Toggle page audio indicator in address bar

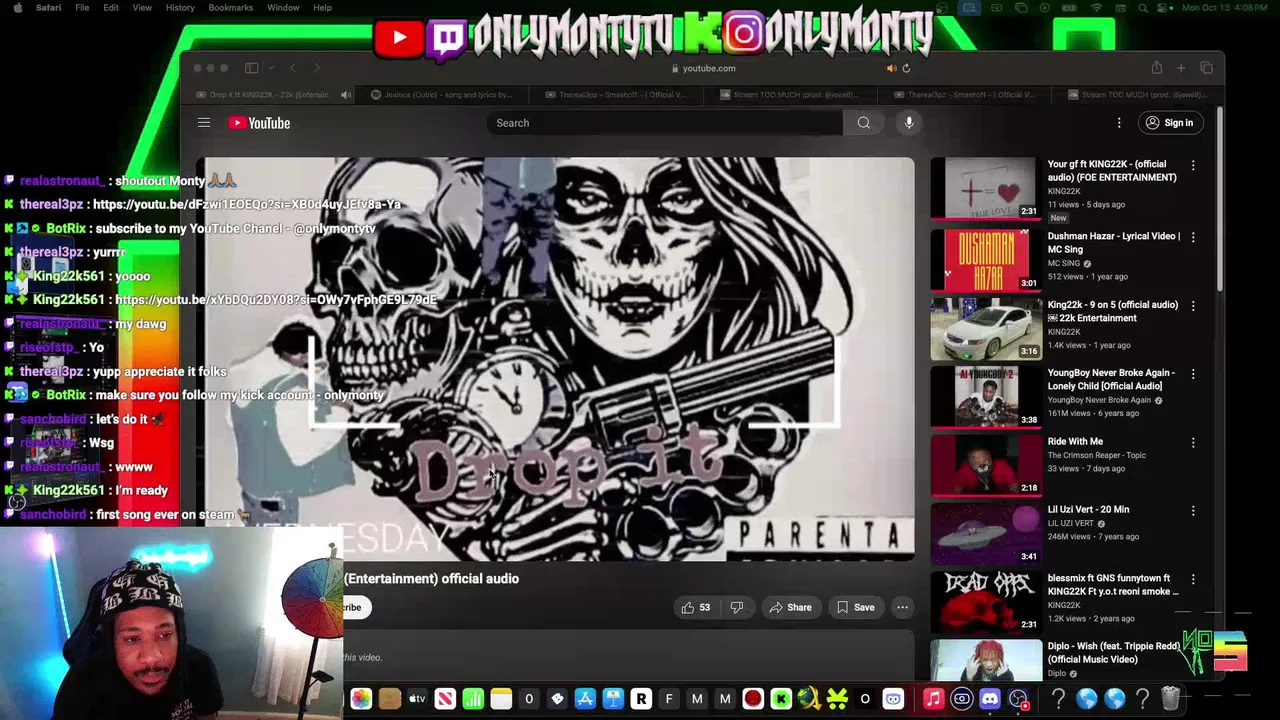pyautogui.click(x=891, y=68)
